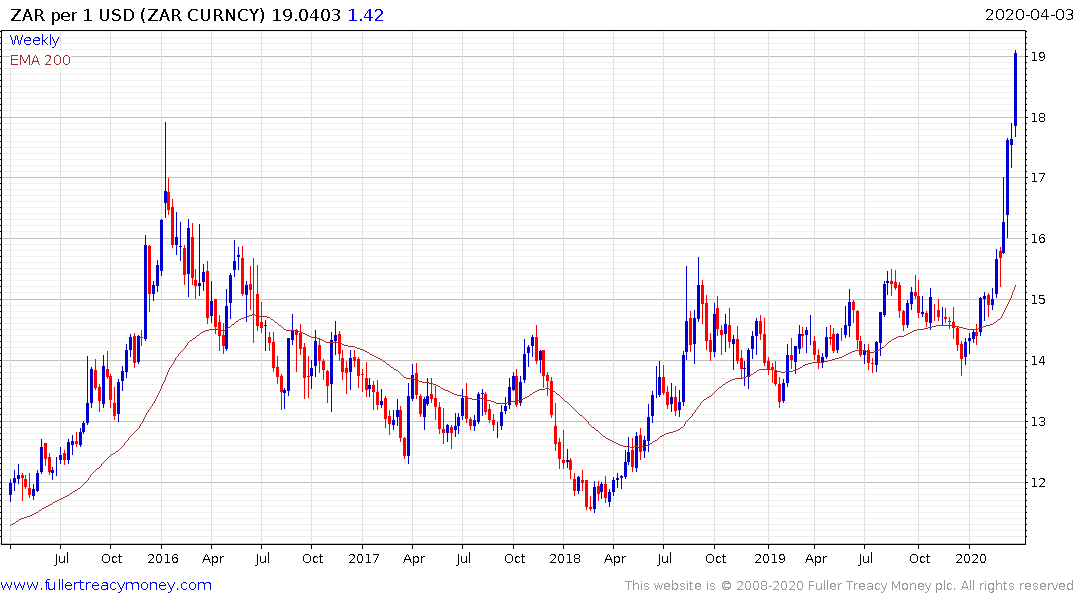The image size is (1075, 600).
Task: Click the date 2020-04-03
Action: pyautogui.click(x=1028, y=14)
